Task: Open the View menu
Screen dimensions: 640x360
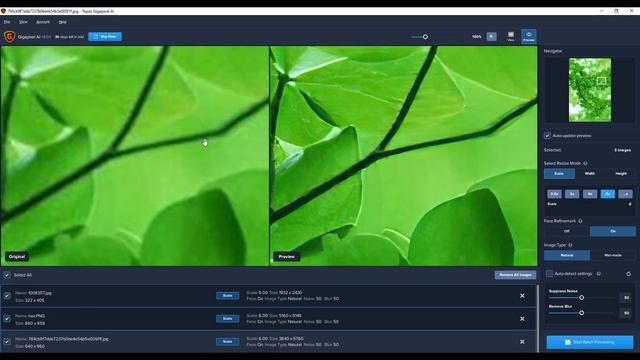Action: pyautogui.click(x=23, y=22)
